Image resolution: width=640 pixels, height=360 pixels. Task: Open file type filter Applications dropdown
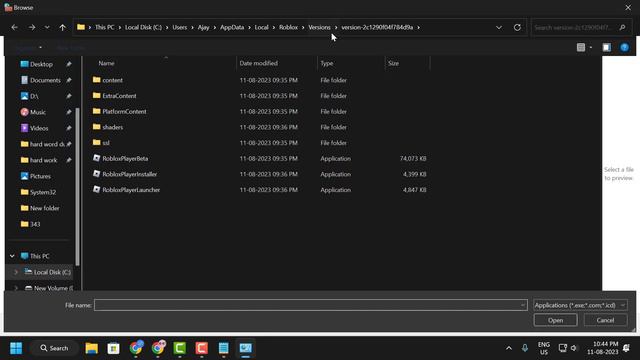[580, 305]
